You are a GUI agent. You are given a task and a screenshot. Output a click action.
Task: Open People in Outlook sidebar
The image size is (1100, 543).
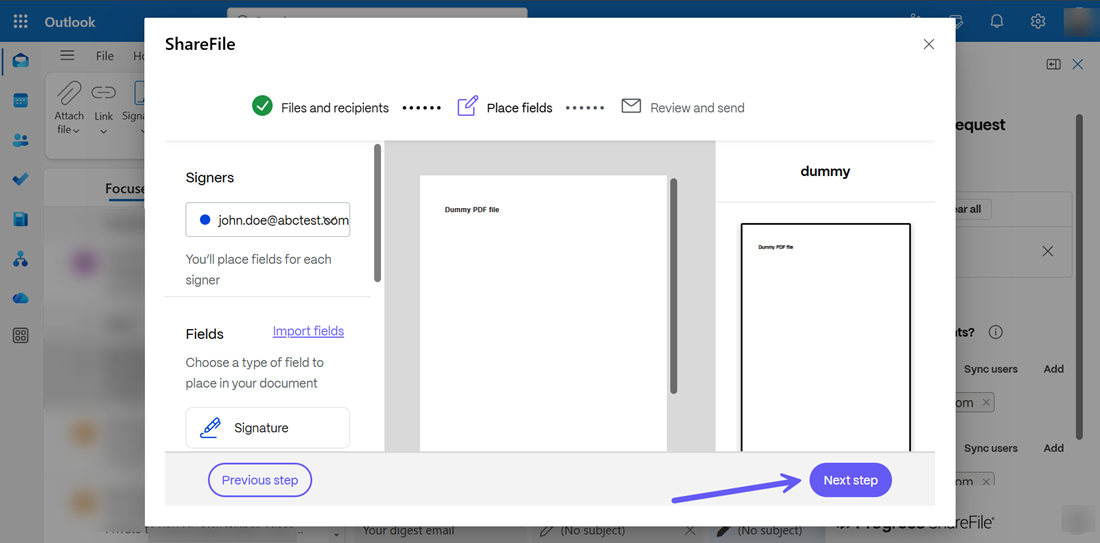pyautogui.click(x=20, y=140)
